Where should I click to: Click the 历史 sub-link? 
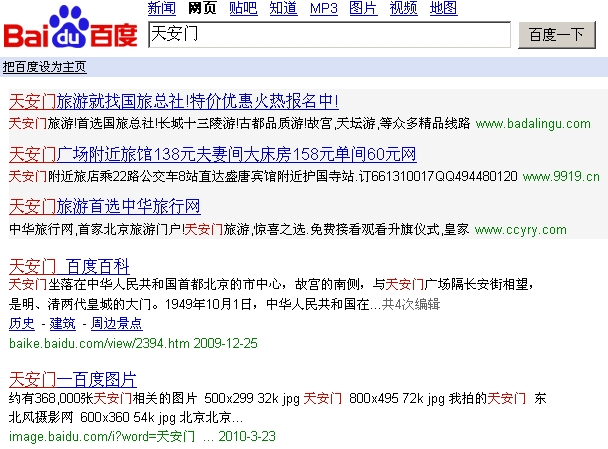(x=22, y=323)
